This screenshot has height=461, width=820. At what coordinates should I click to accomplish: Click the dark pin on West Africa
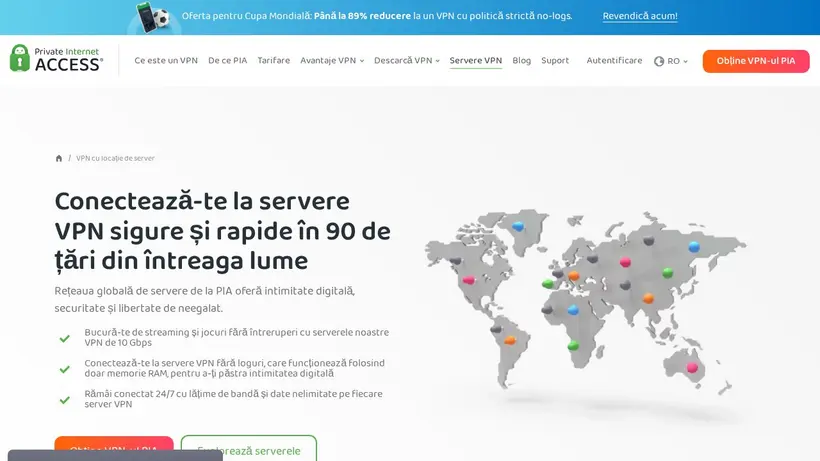pyautogui.click(x=547, y=309)
